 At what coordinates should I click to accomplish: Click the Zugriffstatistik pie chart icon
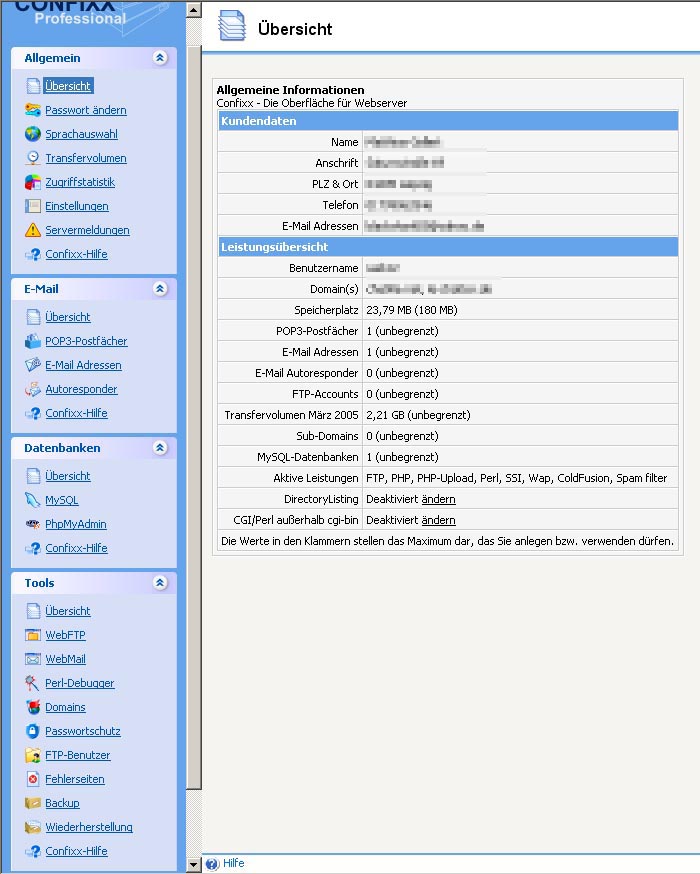coord(33,182)
